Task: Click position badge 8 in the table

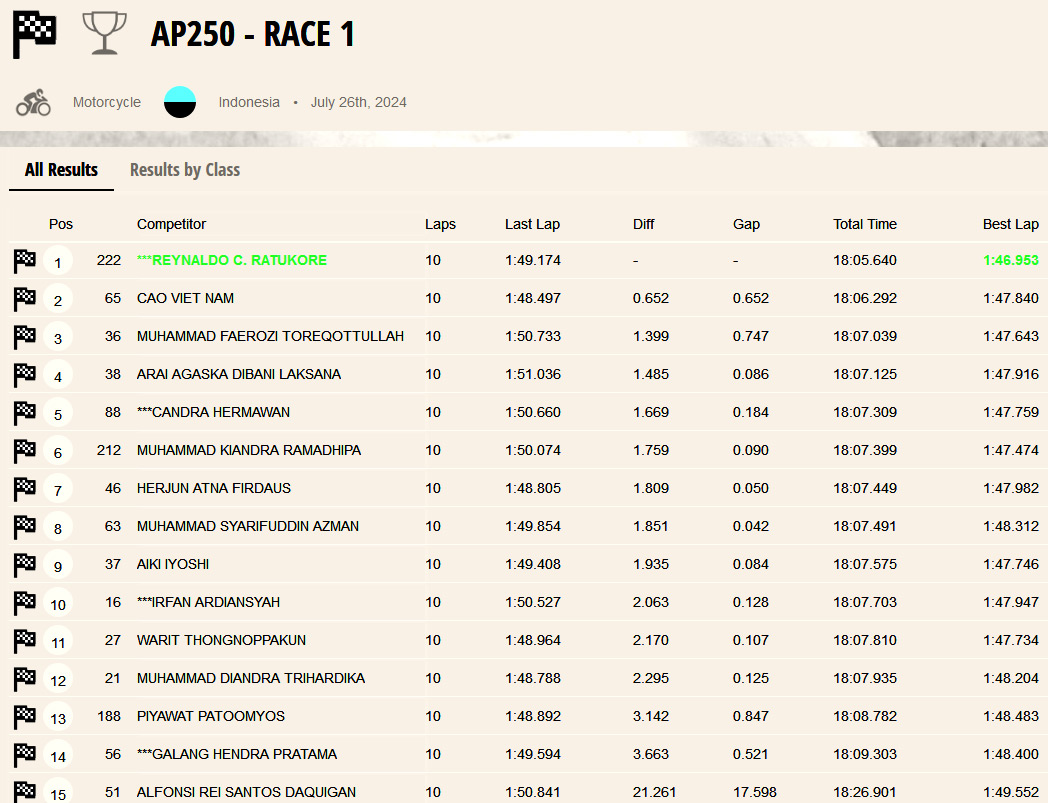Action: point(58,529)
